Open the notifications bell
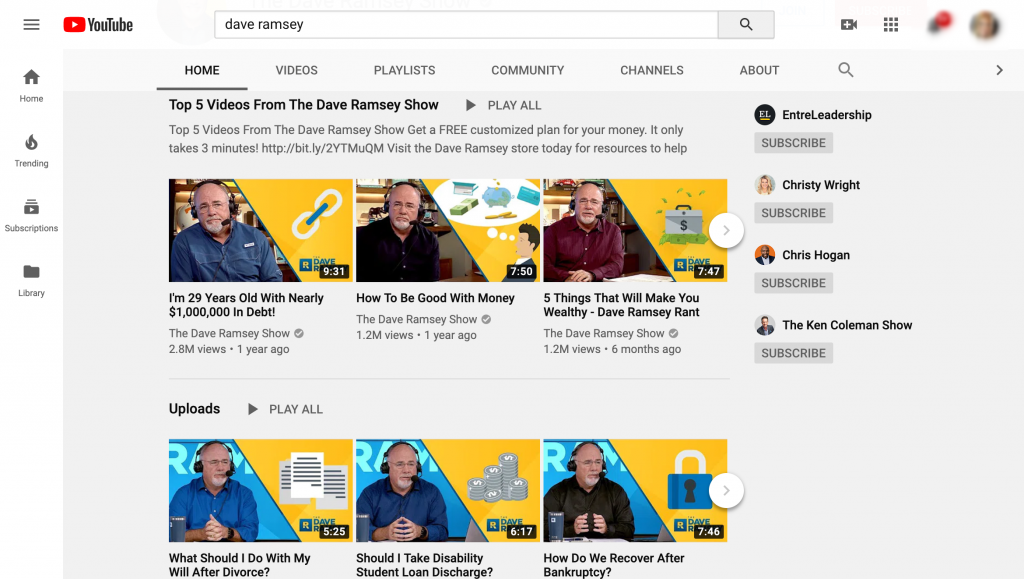Screen dimensions: 1024x579 click(x=938, y=24)
